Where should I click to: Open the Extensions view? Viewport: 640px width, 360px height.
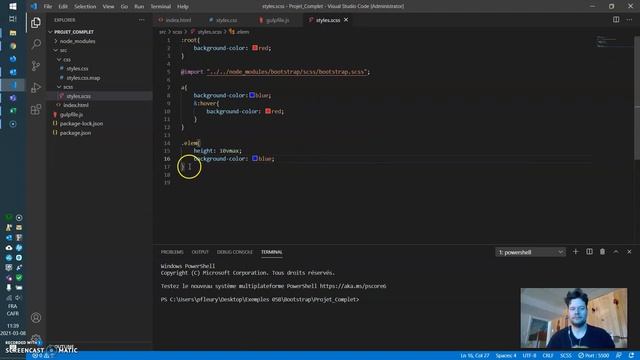pos(36,109)
